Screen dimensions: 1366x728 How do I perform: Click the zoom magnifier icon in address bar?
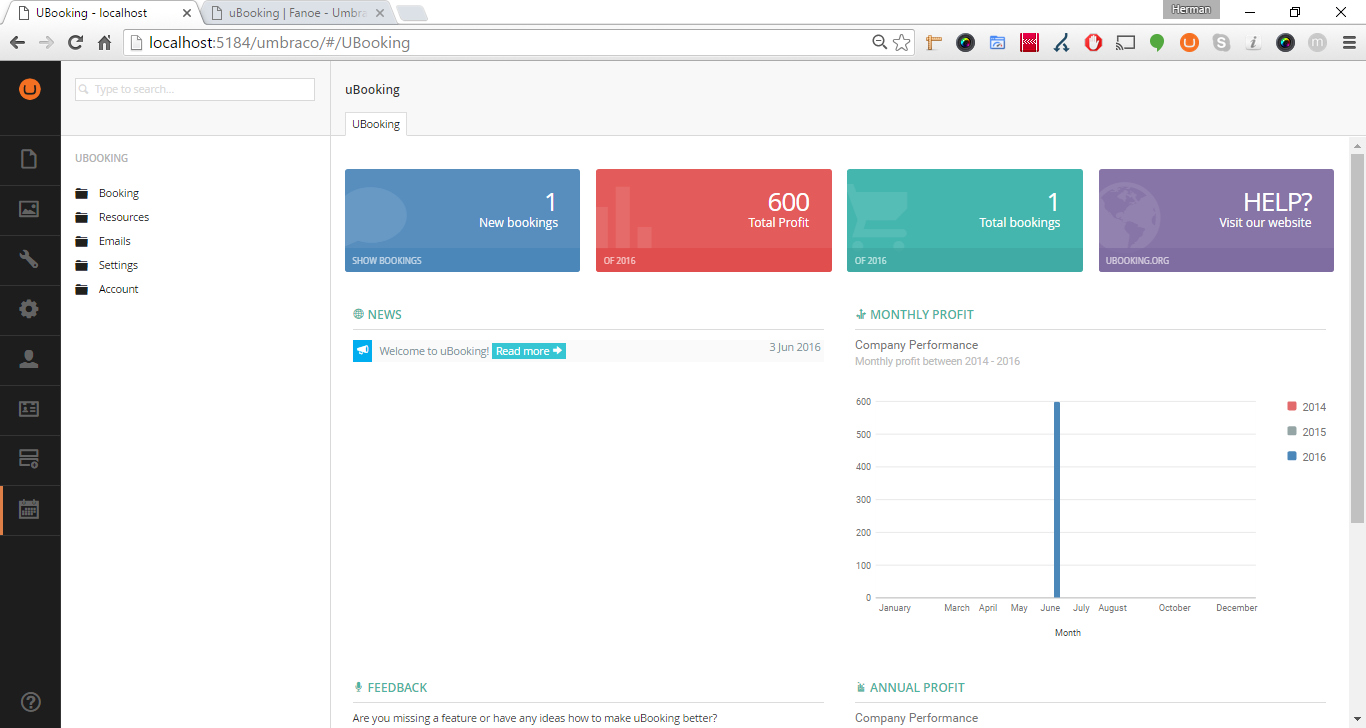coord(880,43)
